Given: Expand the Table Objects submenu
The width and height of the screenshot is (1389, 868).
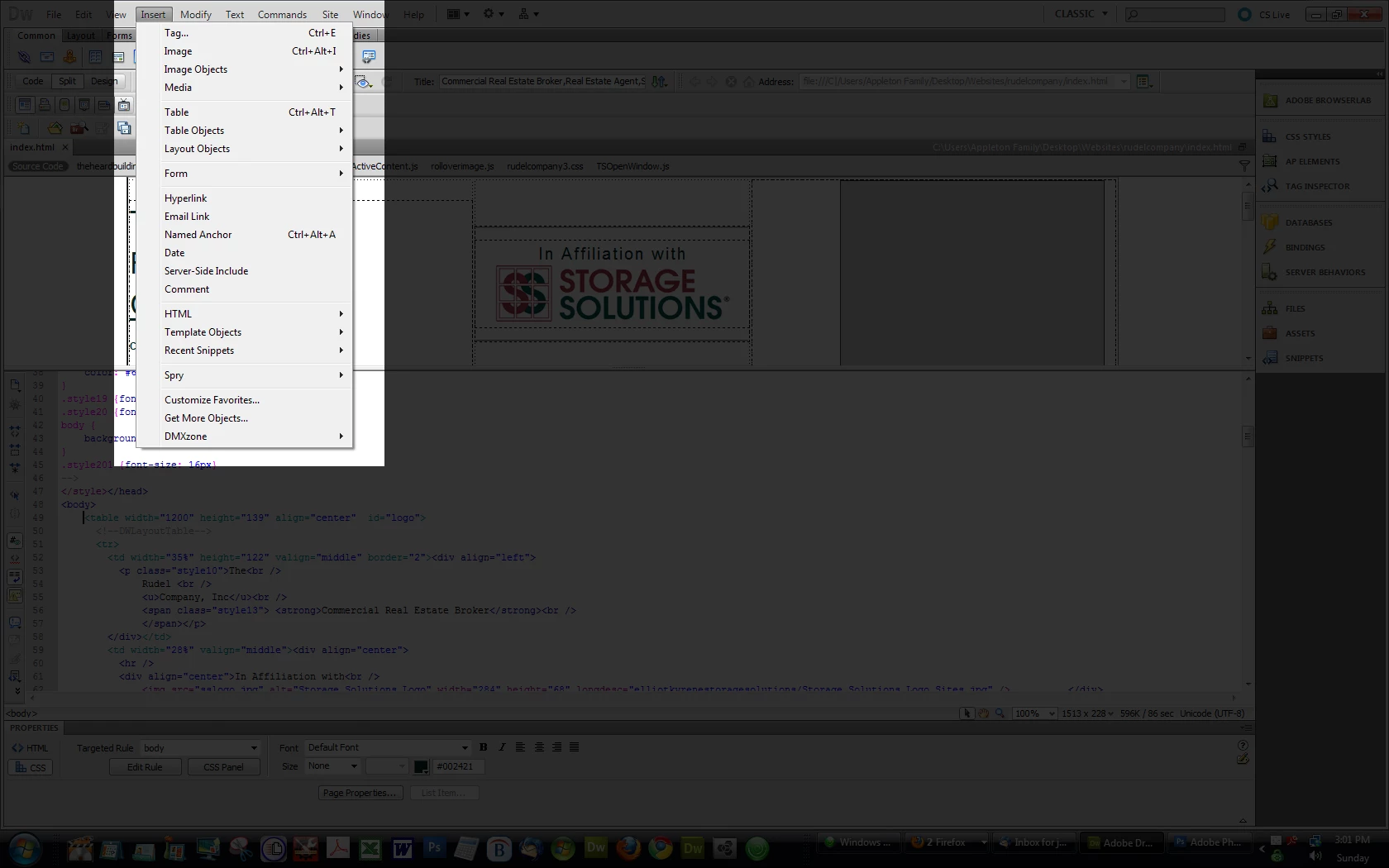Looking at the screenshot, I should tap(255, 131).
